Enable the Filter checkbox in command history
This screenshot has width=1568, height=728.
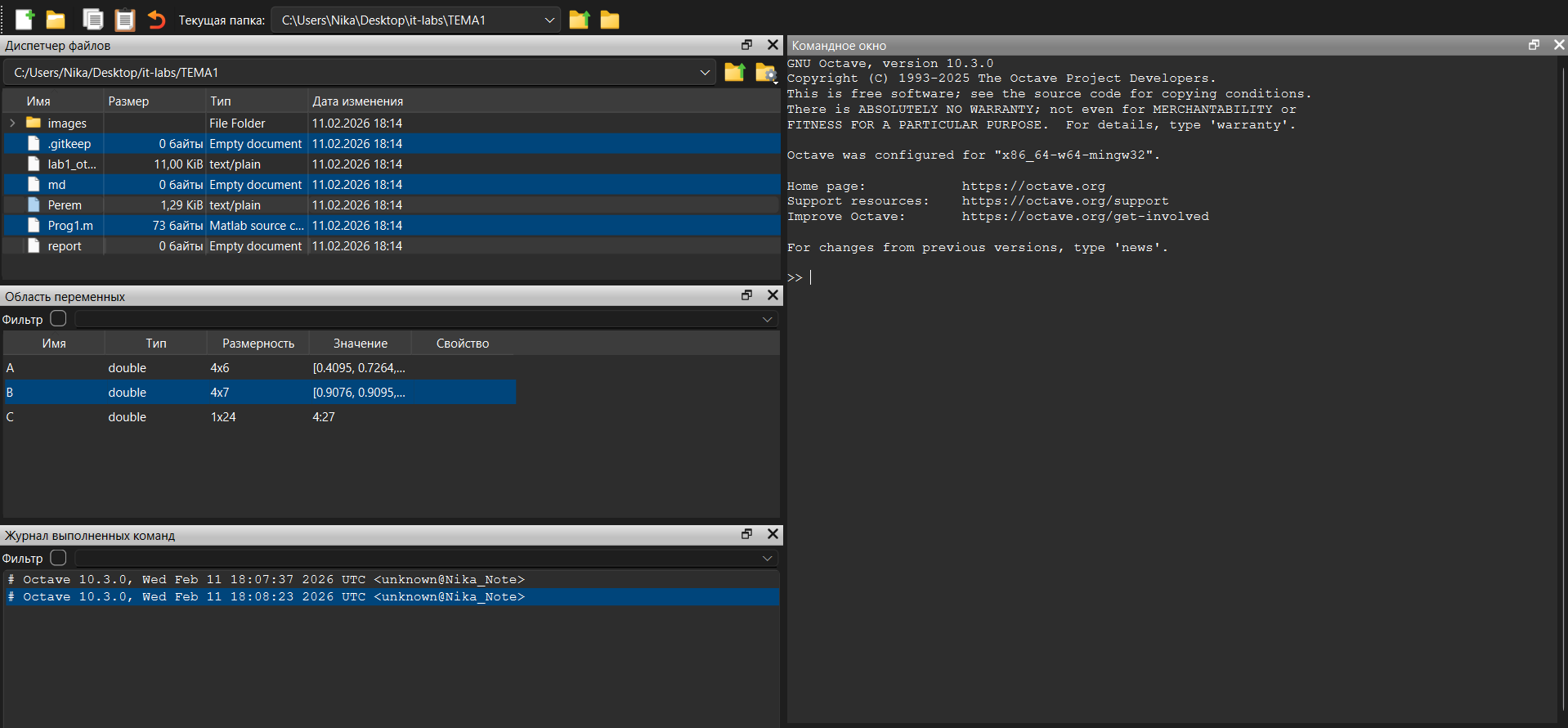pos(58,557)
